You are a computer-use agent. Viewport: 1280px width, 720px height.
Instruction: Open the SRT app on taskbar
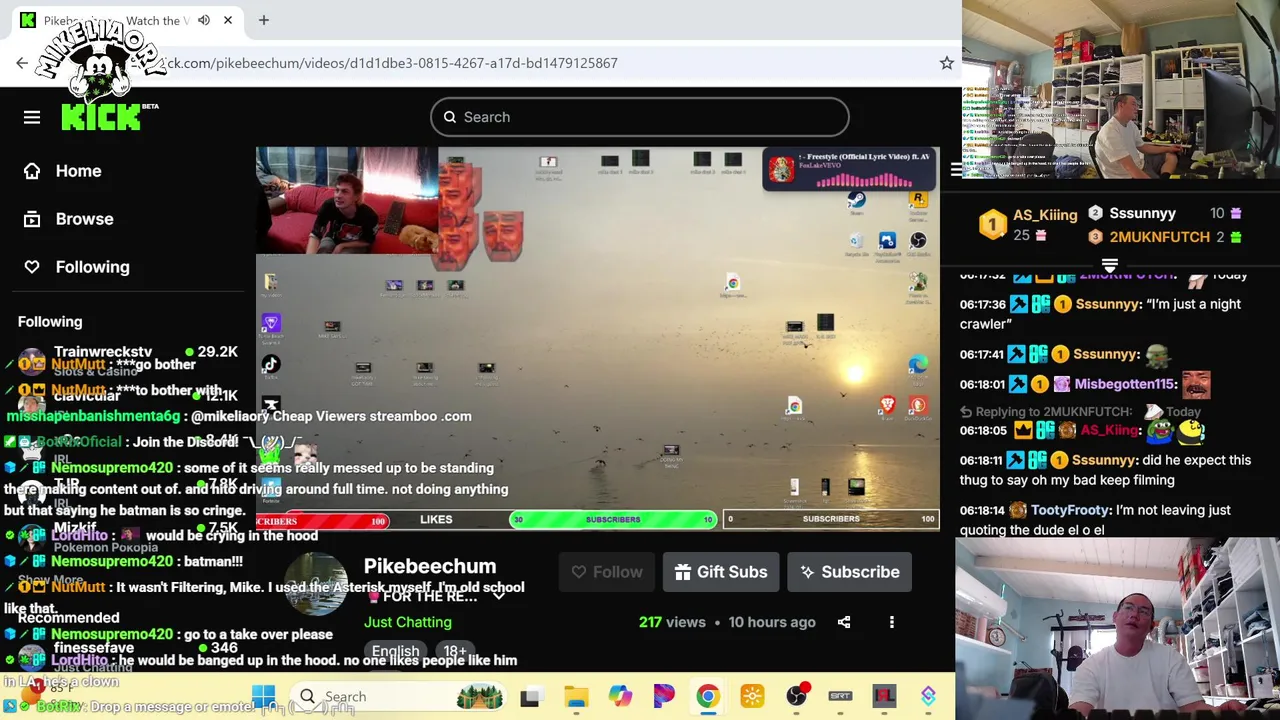click(x=840, y=696)
